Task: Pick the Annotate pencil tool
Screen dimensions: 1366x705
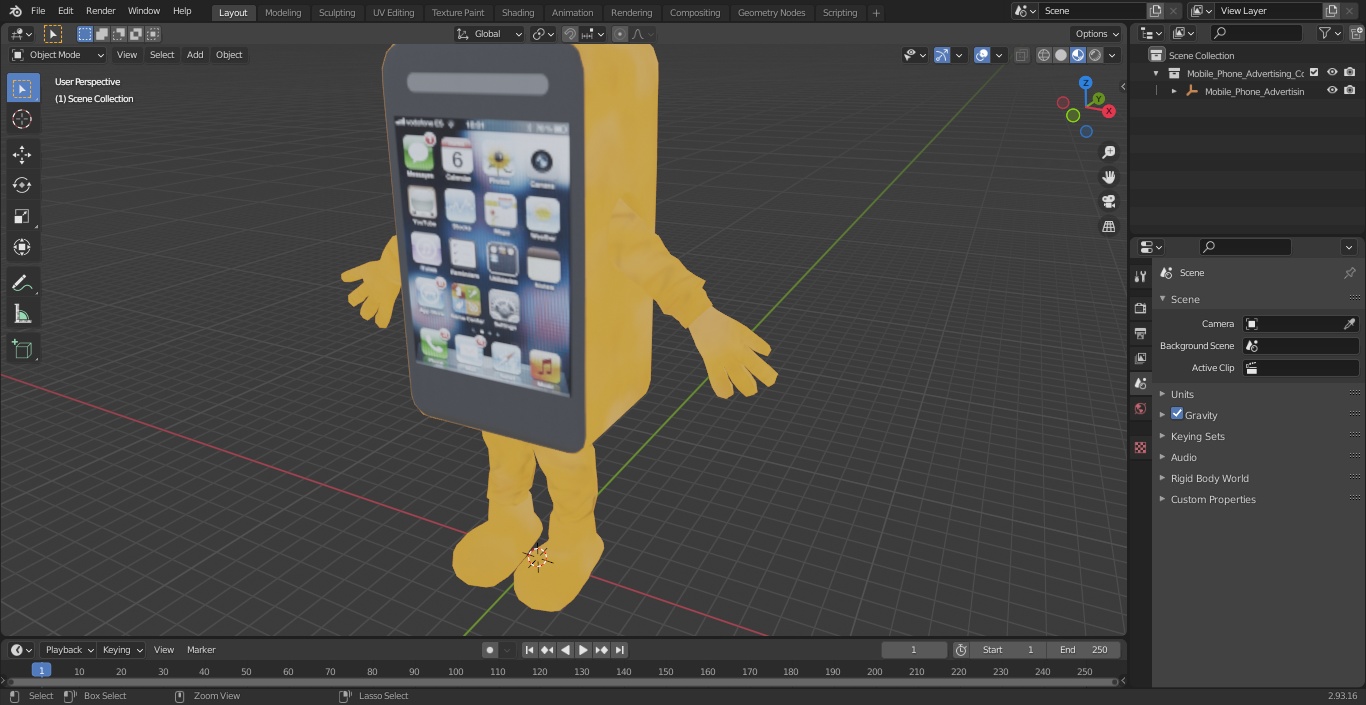Action: pyautogui.click(x=22, y=284)
